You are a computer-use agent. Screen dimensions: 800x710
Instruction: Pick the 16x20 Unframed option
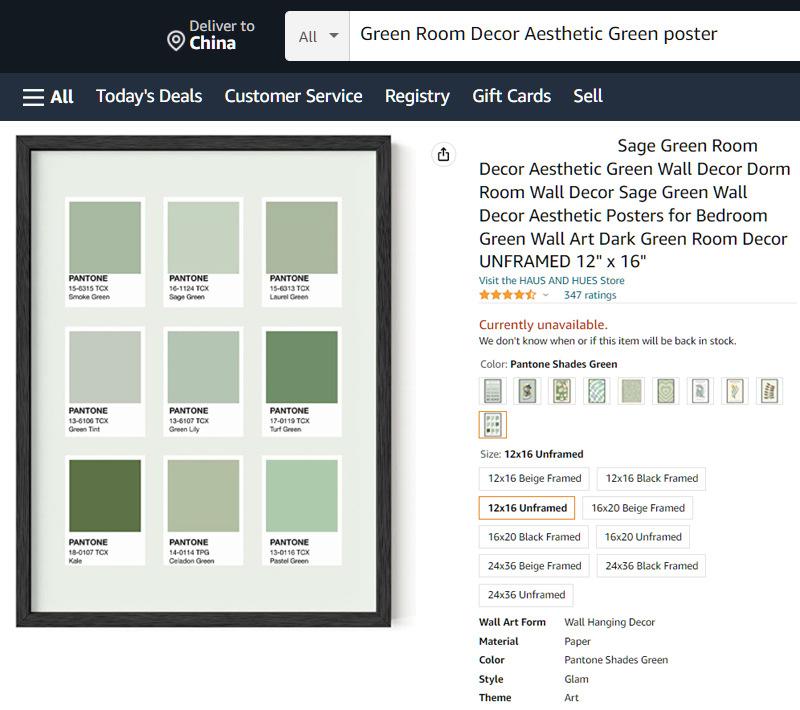(x=643, y=537)
